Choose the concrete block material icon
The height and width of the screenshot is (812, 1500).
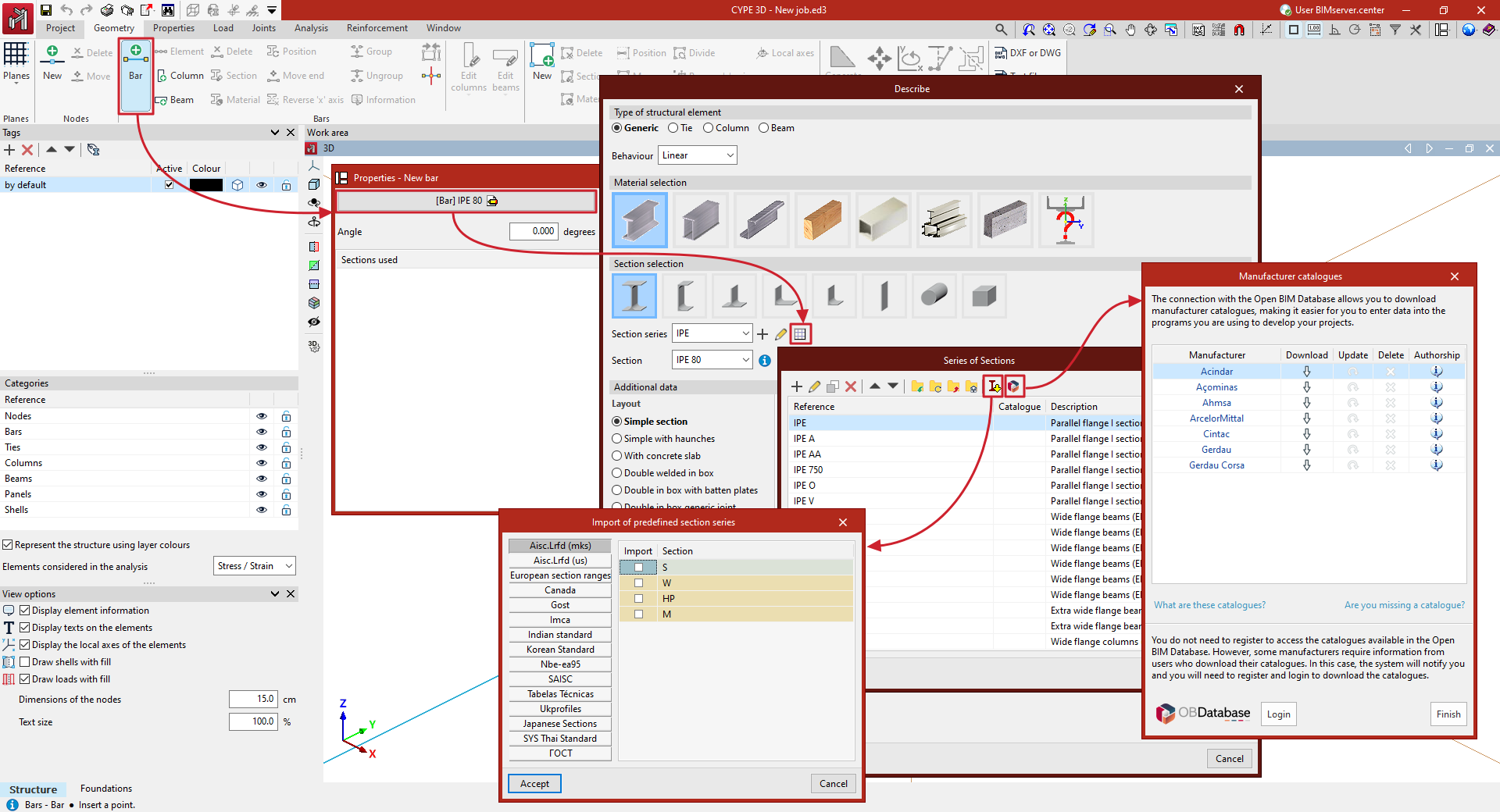[x=1005, y=220]
